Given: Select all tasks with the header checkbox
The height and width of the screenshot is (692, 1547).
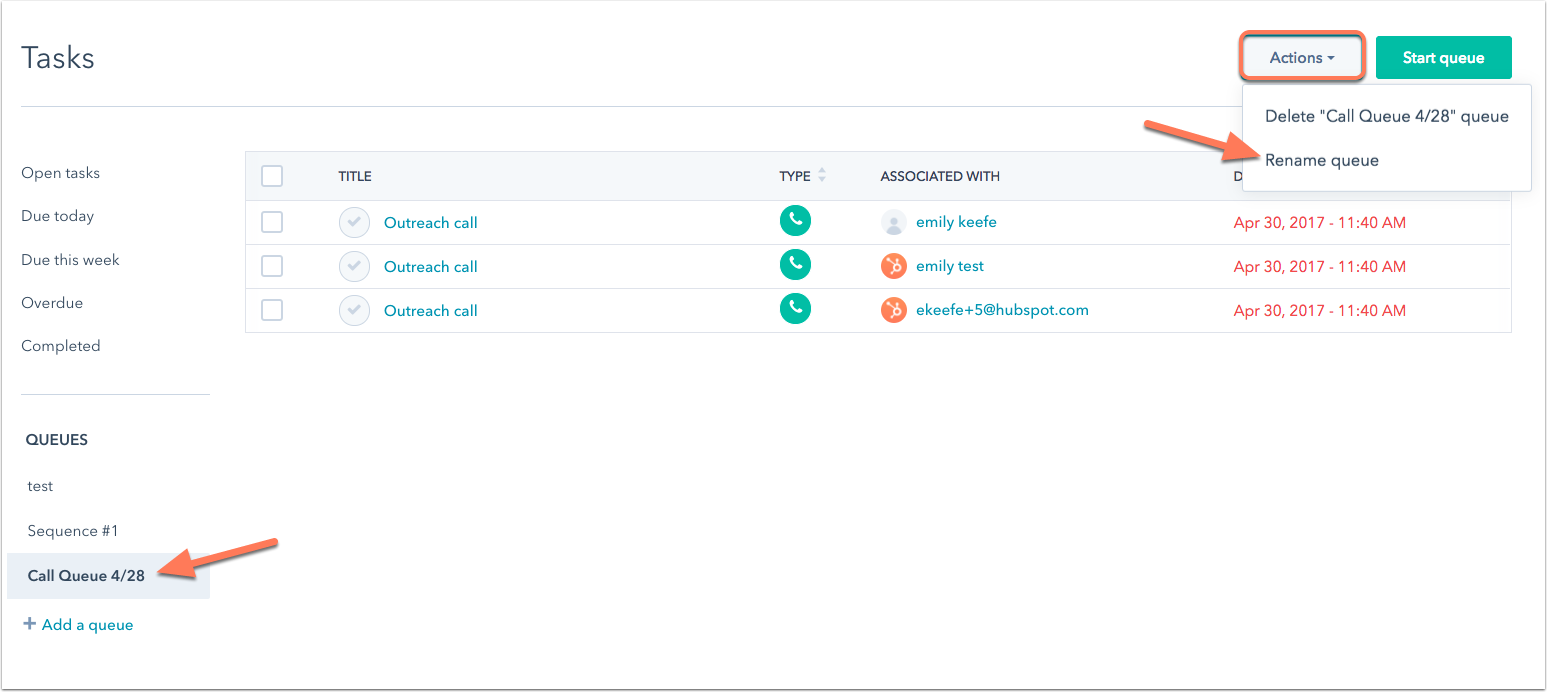Looking at the screenshot, I should (x=272, y=176).
